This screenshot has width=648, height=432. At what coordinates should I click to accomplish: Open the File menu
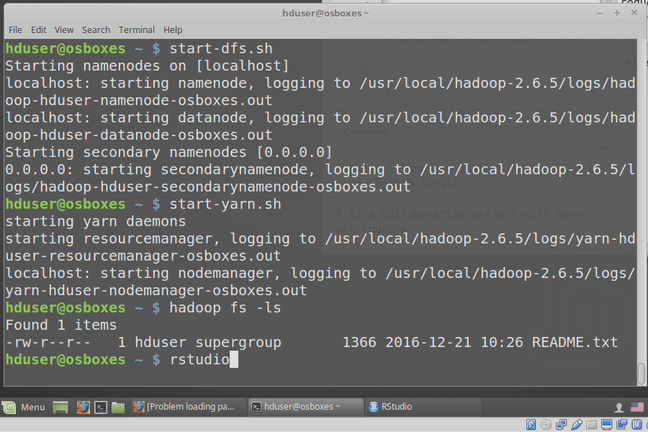point(15,30)
